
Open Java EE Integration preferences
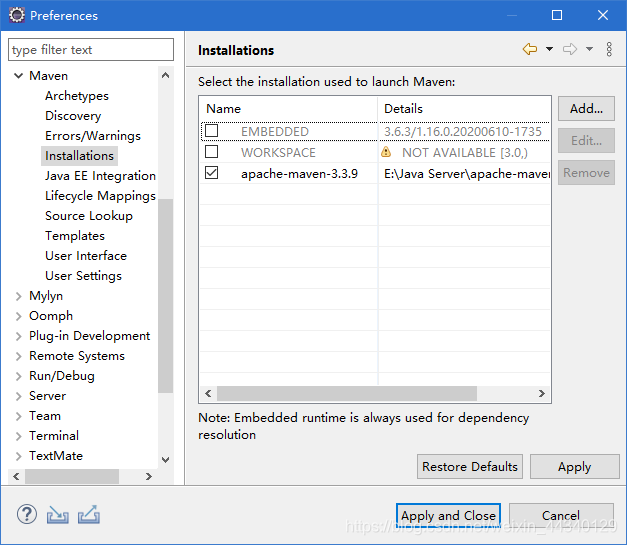coord(100,176)
